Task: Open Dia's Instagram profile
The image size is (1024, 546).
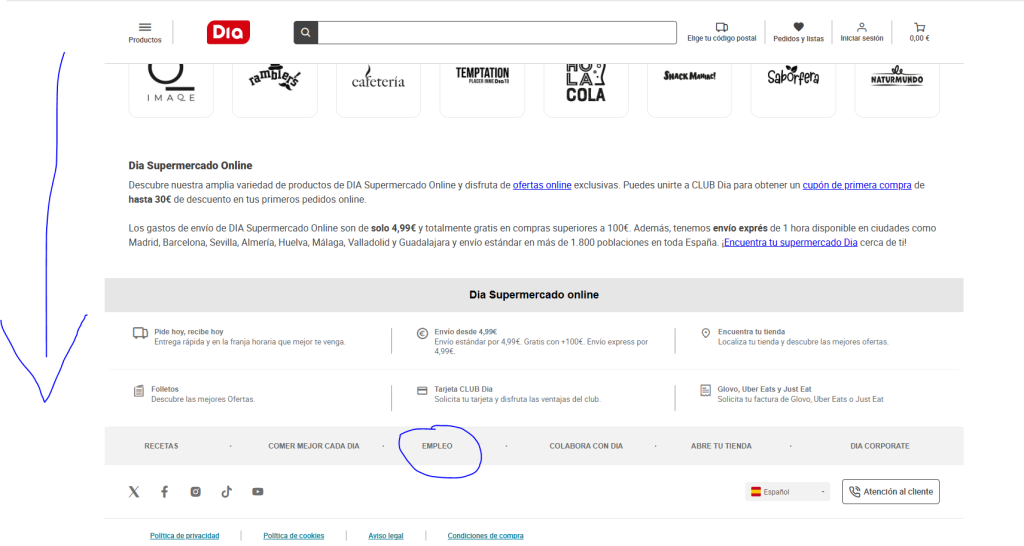Action: click(196, 492)
